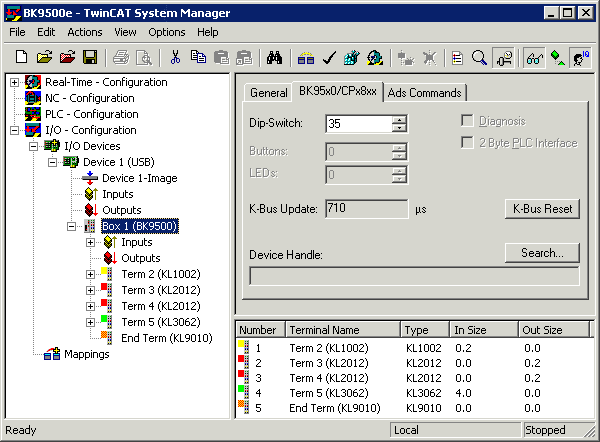600x442 pixels.
Task: Decrease the Dip-Switch value with down arrow
Action: [399, 128]
